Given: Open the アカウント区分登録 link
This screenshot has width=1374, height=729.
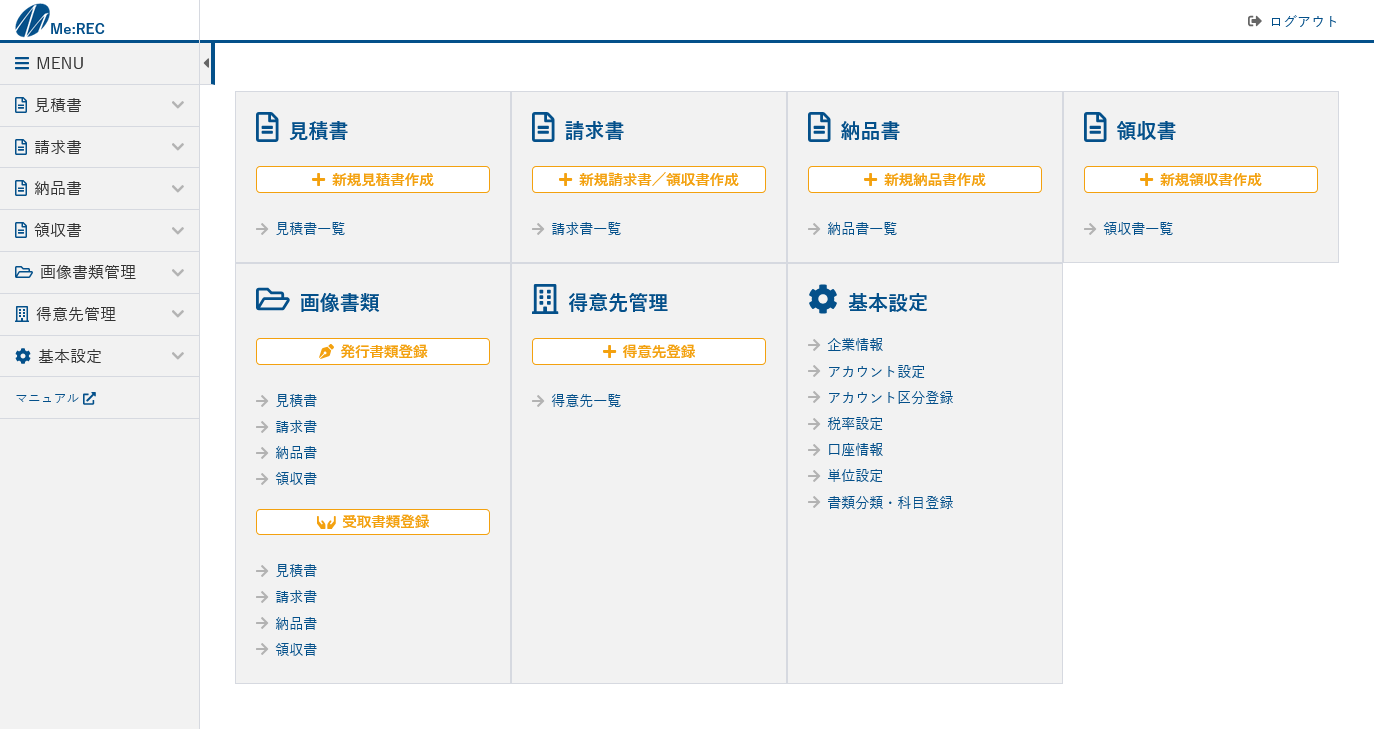Looking at the screenshot, I should pos(890,398).
